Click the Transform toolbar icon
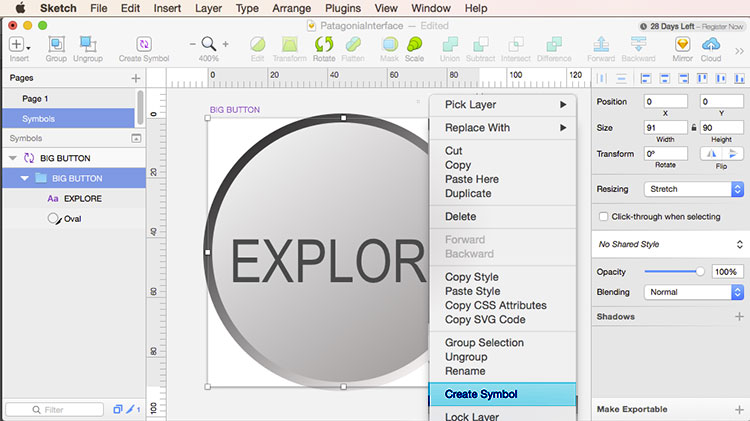Image resolution: width=750 pixels, height=421 pixels. [289, 44]
